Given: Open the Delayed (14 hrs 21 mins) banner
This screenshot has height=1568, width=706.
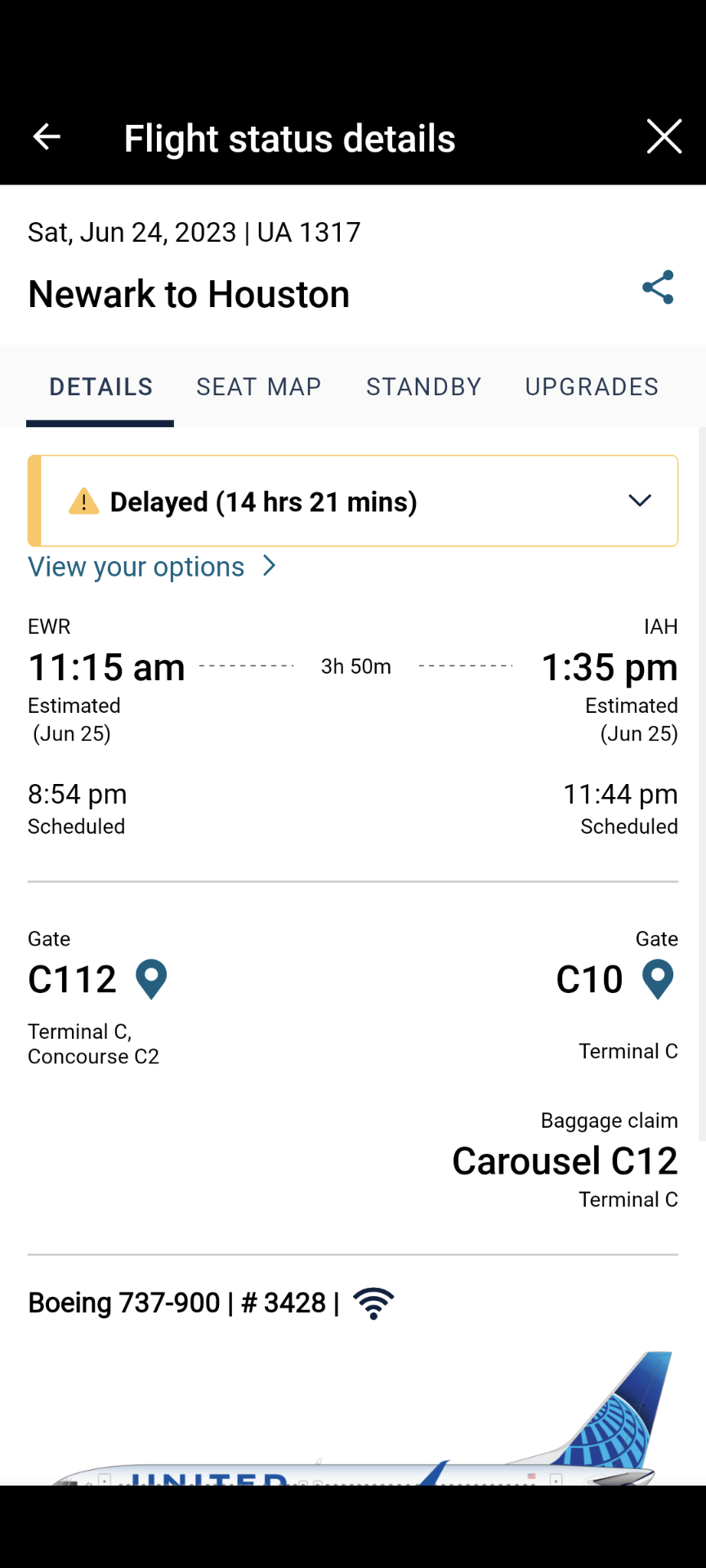Looking at the screenshot, I should pyautogui.click(x=263, y=501).
